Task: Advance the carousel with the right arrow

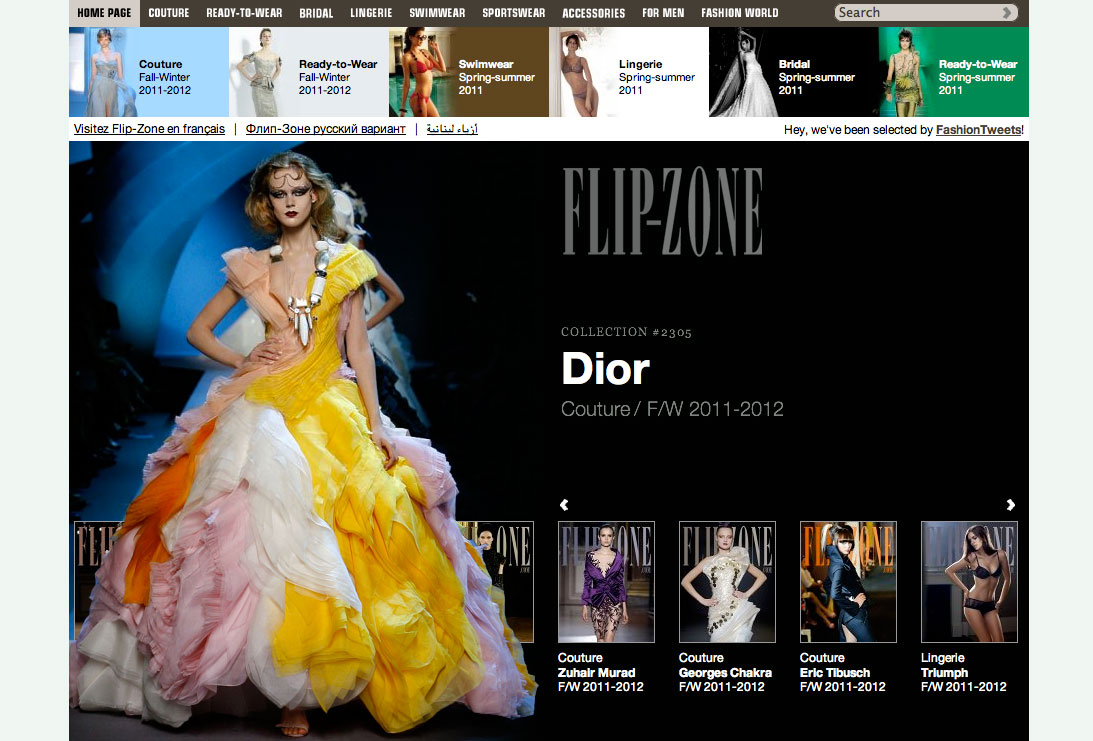Action: pos(1010,505)
